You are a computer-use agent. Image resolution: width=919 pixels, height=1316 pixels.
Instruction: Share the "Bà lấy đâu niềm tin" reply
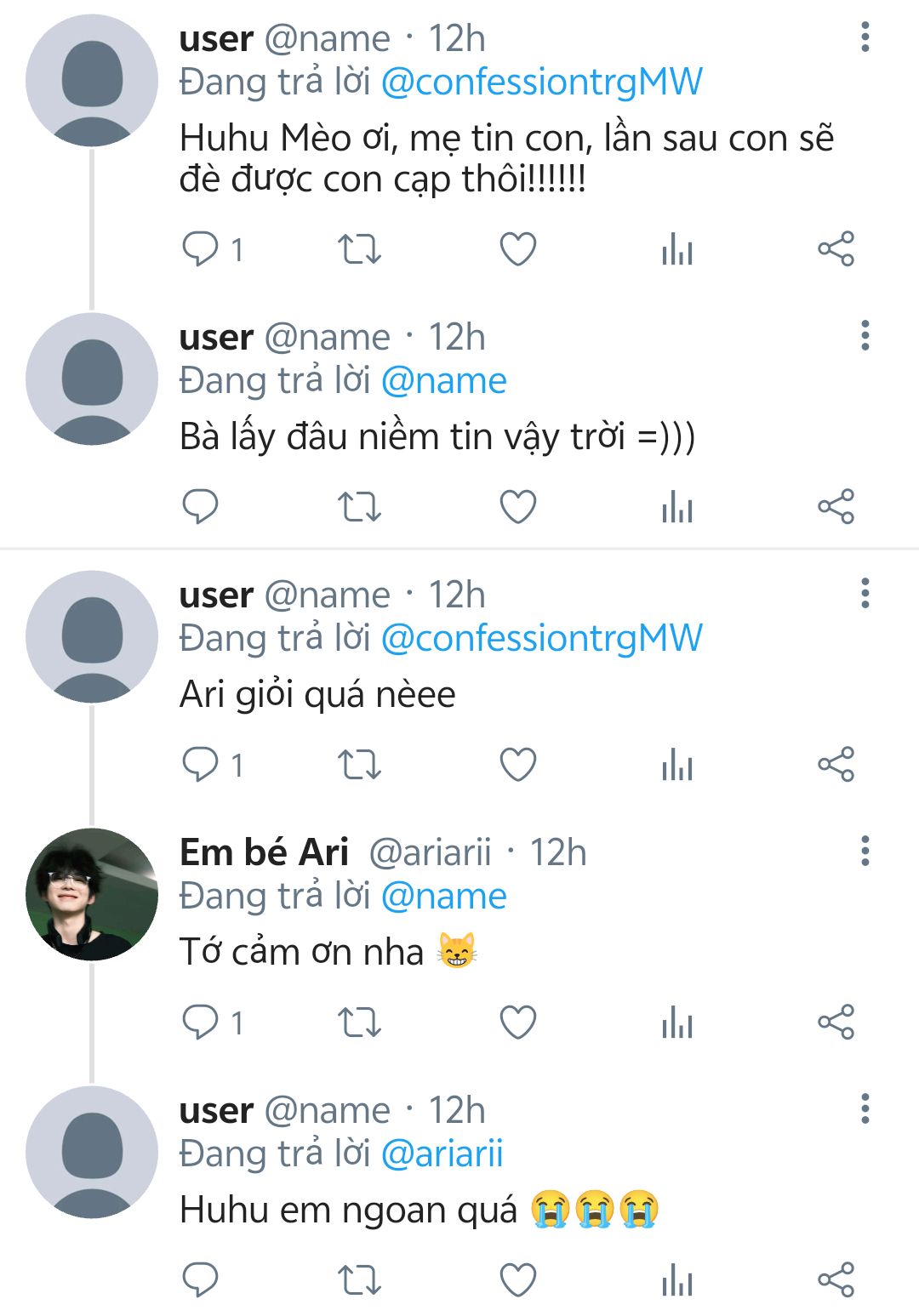click(x=836, y=507)
